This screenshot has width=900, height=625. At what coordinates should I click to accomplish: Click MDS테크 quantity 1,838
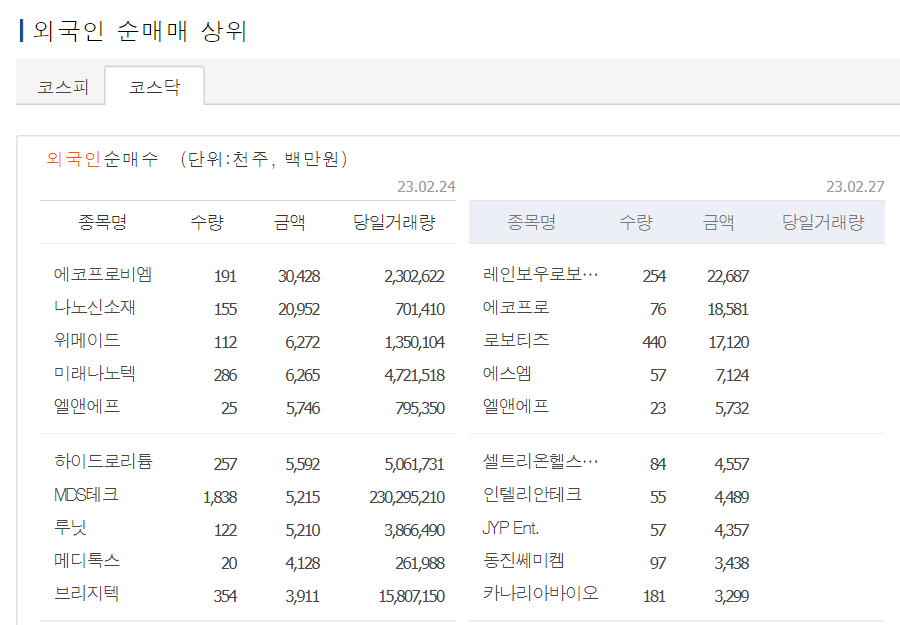(220, 498)
